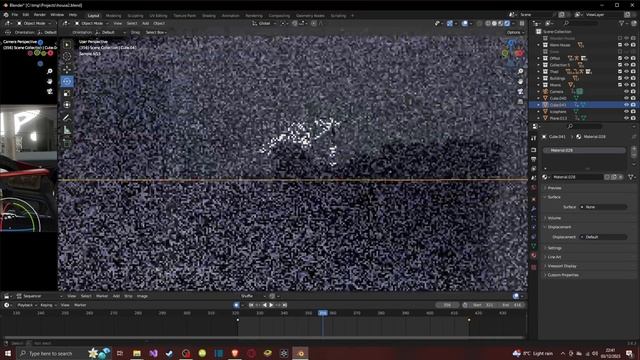Open File Explorer from the taskbar
Screen dimensions: 640x360
point(137,353)
